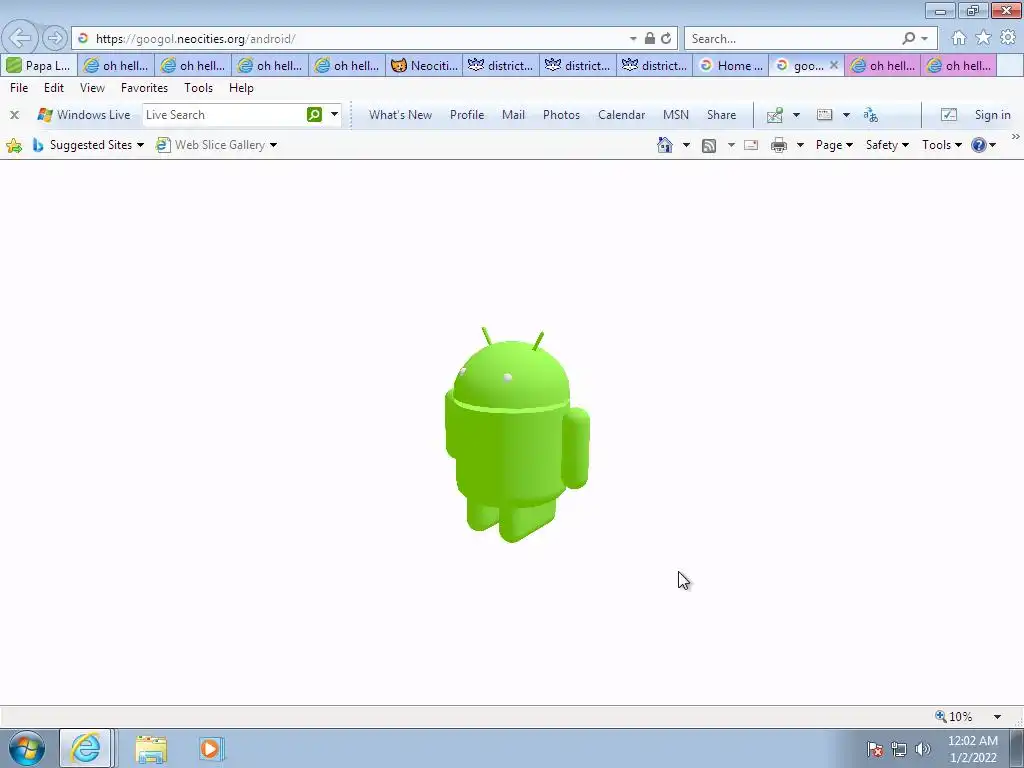Open the Tools menu in the menu bar
This screenshot has width=1024, height=768.
pyautogui.click(x=199, y=88)
